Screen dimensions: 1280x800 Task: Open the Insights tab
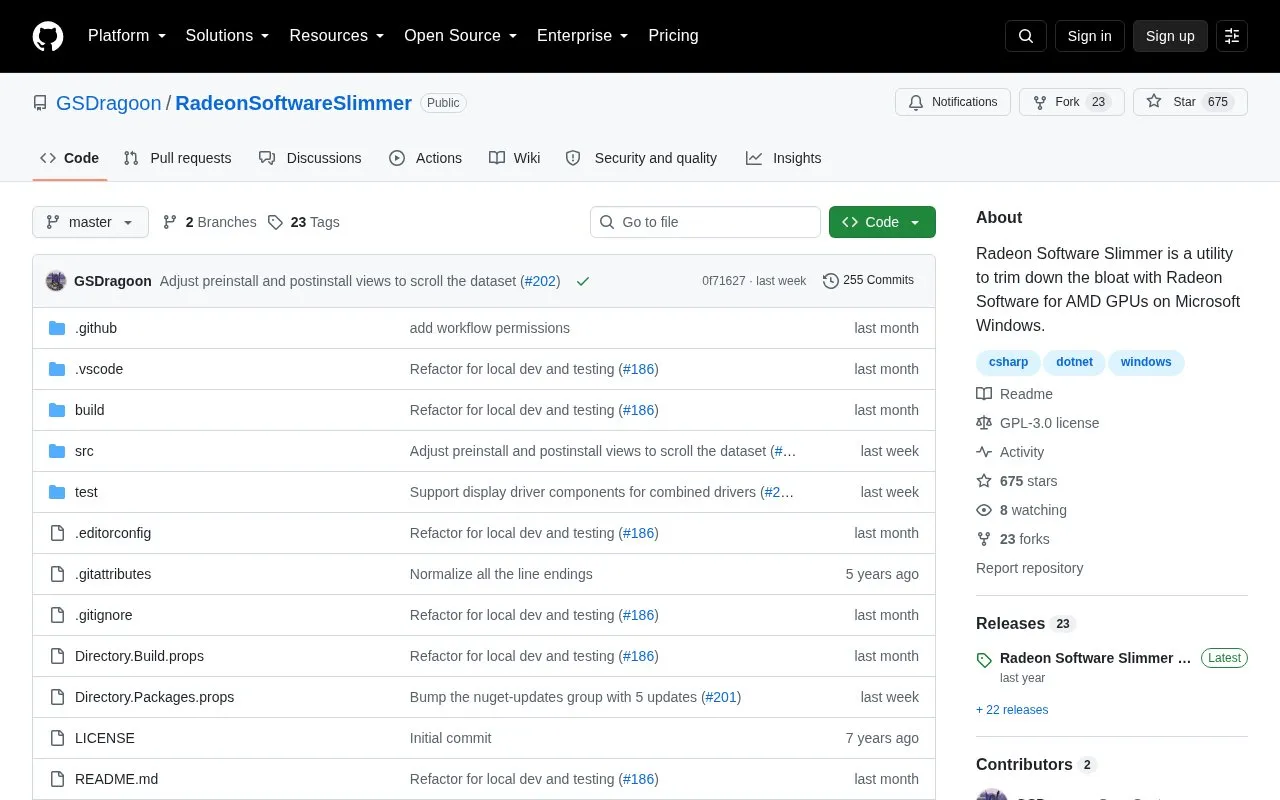point(783,158)
